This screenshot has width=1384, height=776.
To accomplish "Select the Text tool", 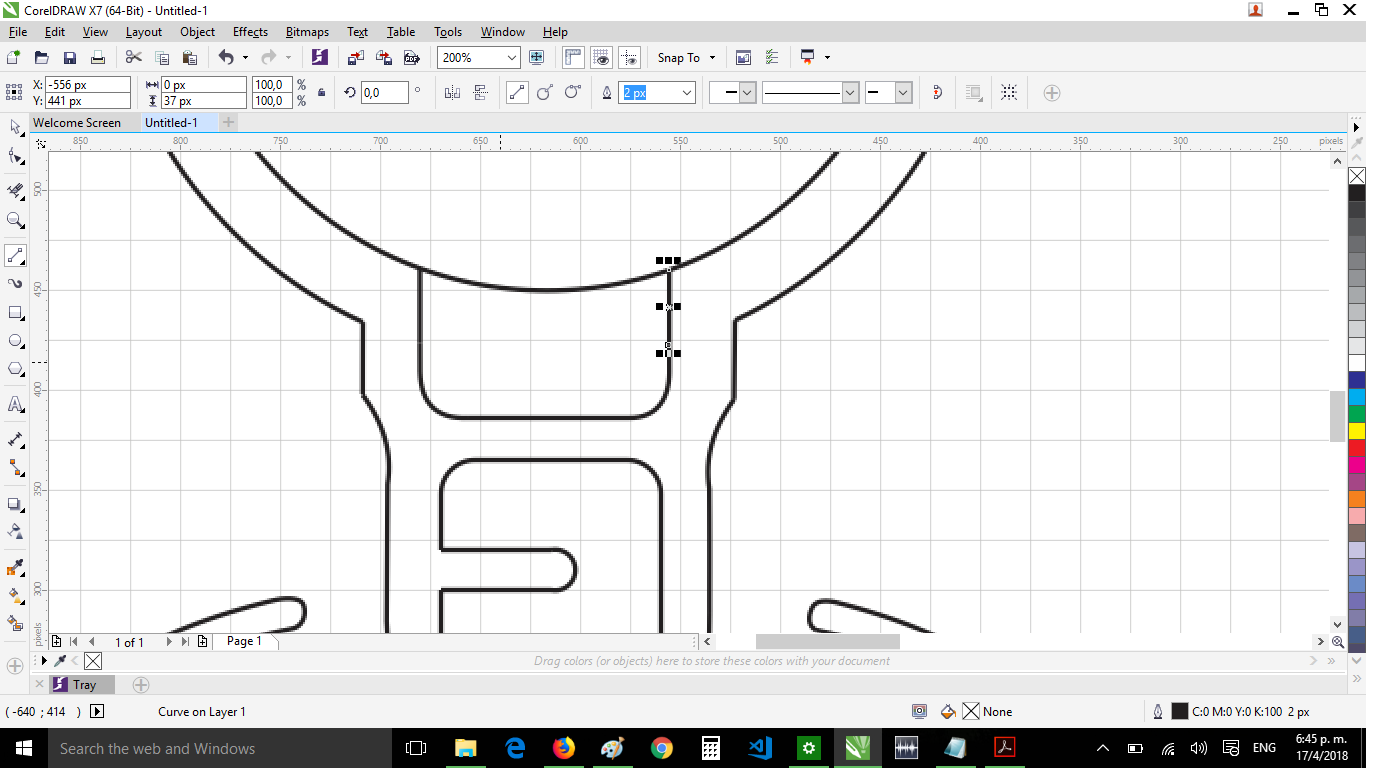I will [x=15, y=404].
